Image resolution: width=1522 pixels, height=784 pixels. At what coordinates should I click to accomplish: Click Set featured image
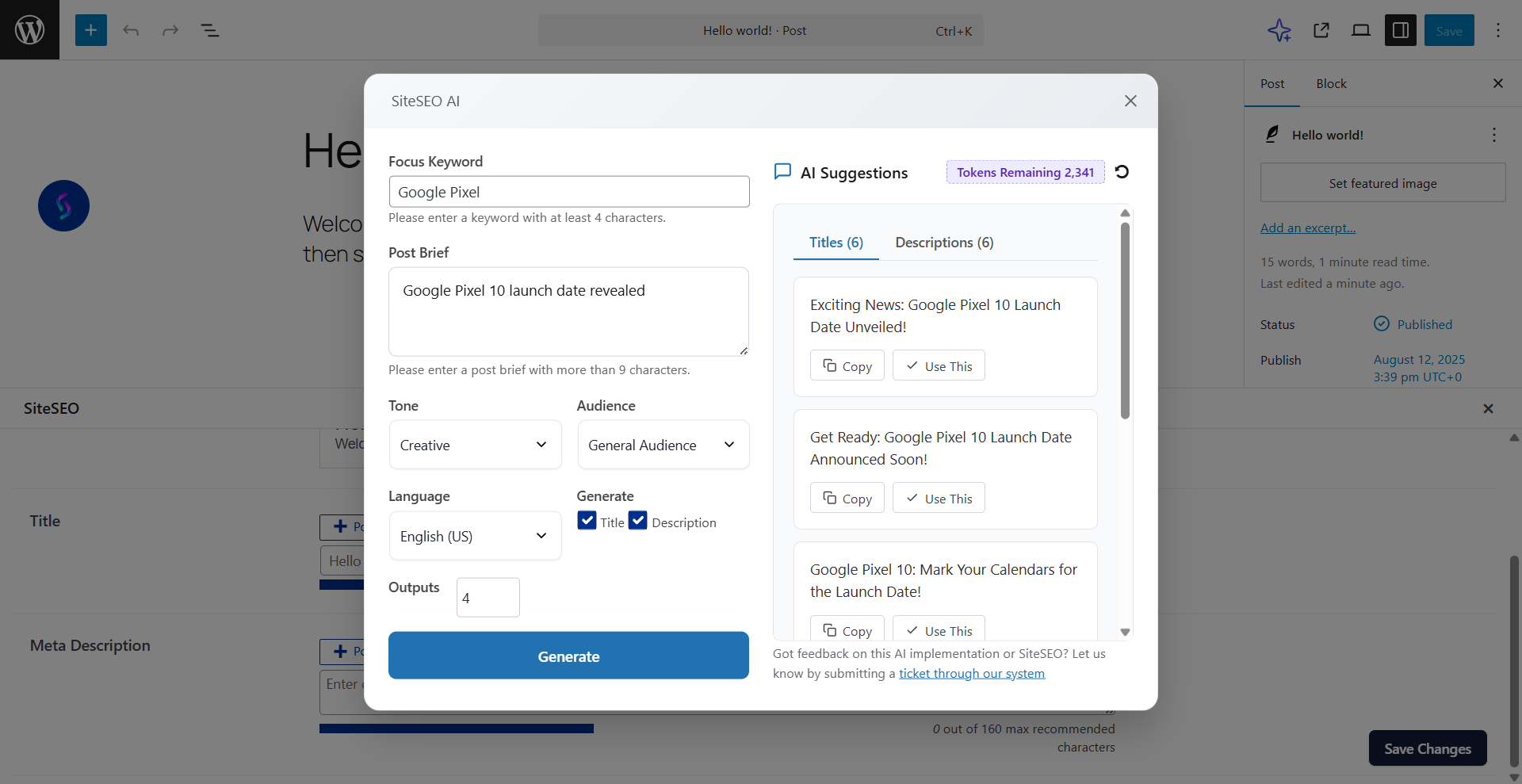(x=1382, y=183)
